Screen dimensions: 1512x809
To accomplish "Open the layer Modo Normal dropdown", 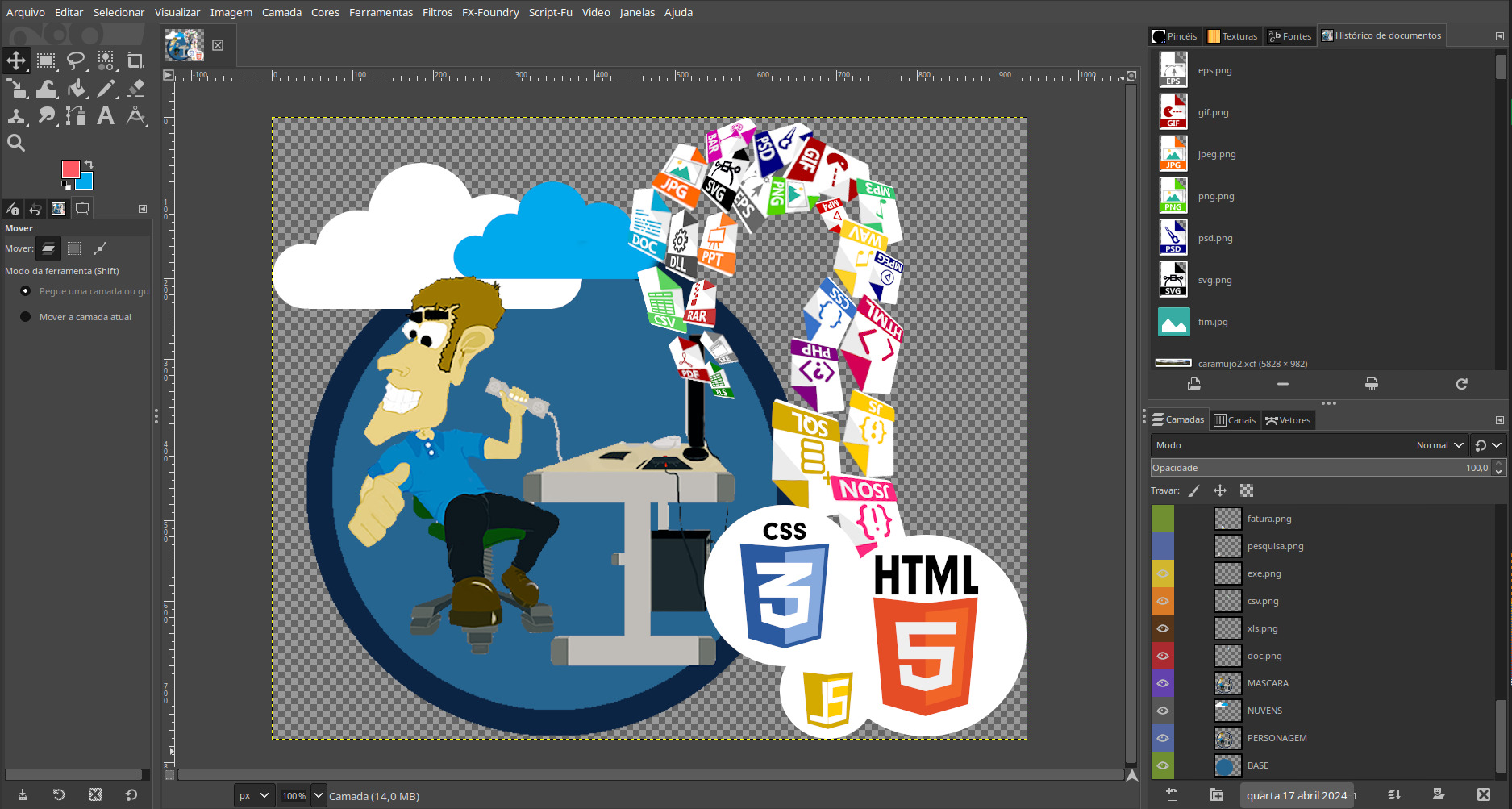I will click(1439, 445).
